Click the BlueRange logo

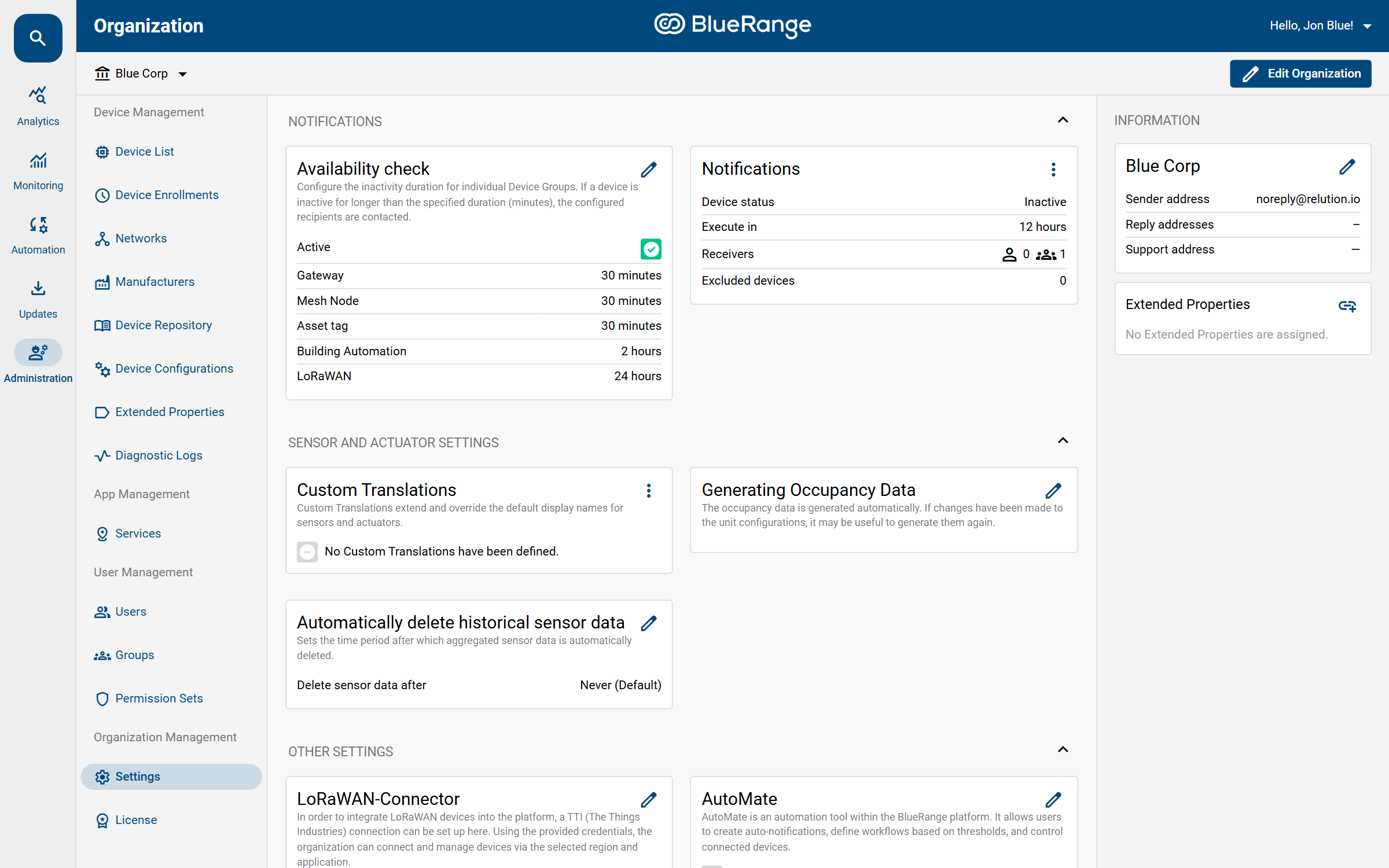point(733,25)
